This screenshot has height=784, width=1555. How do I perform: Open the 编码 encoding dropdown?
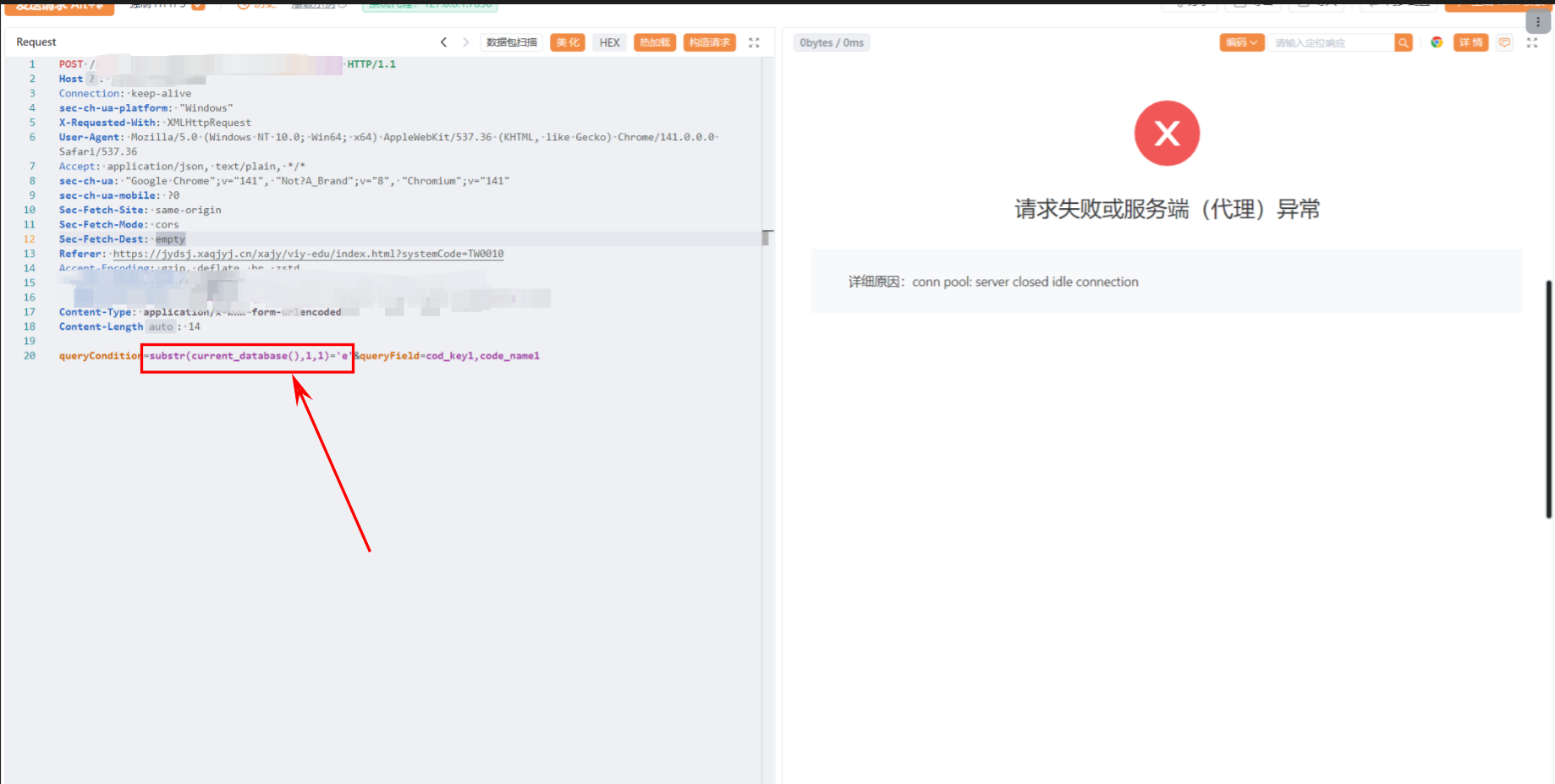click(x=1241, y=42)
